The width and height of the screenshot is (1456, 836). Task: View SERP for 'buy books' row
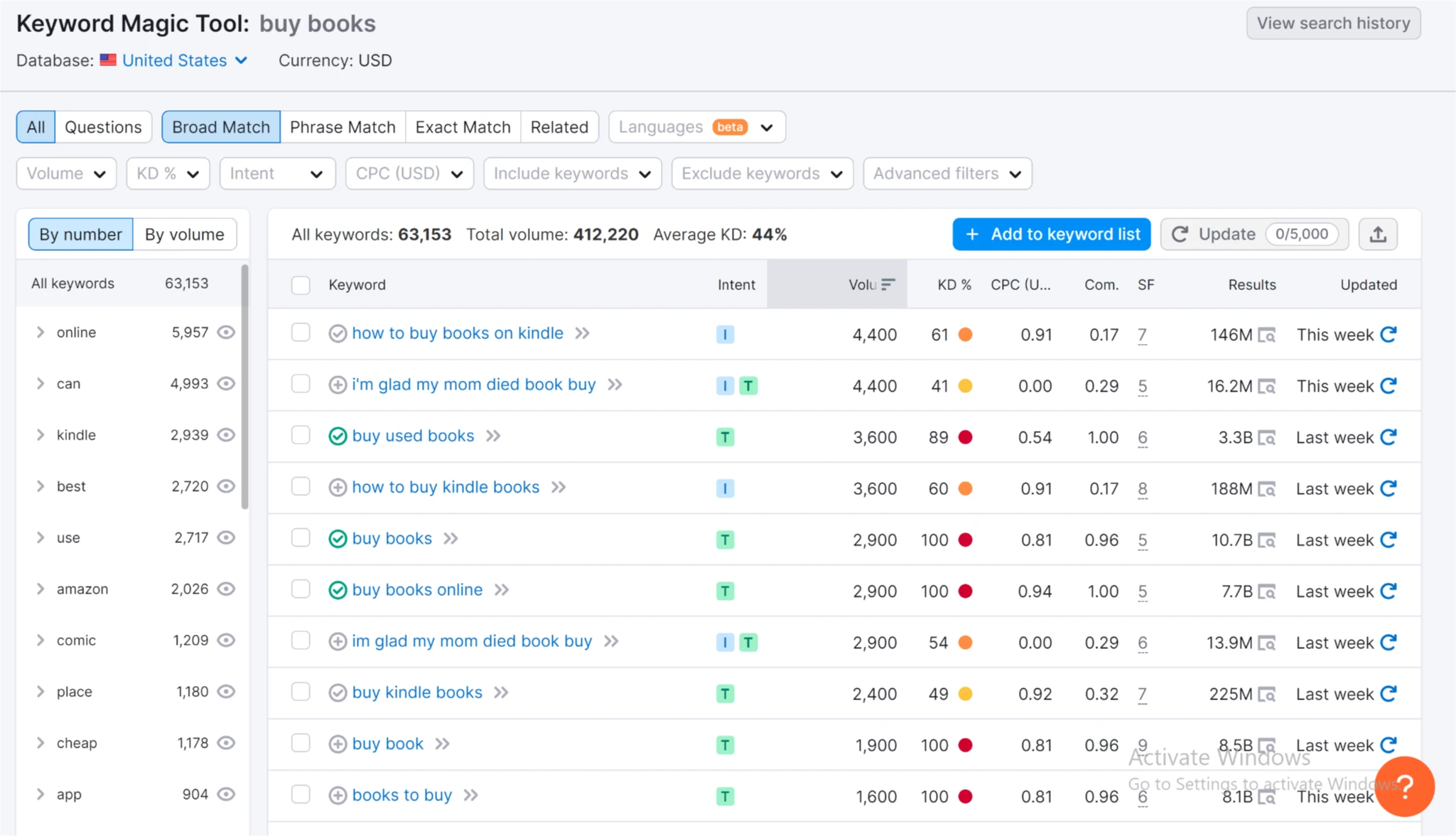pos(1266,540)
